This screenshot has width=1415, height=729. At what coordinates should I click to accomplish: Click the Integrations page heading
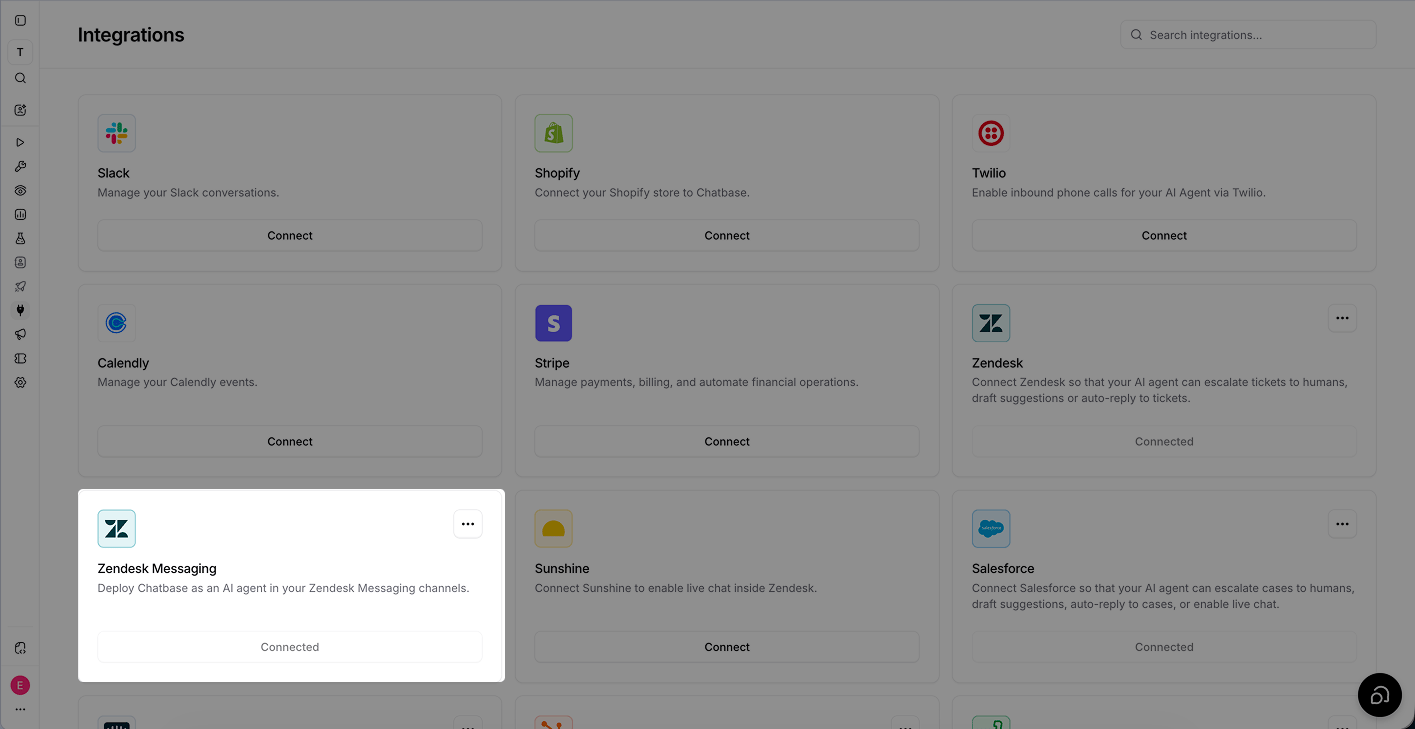[x=131, y=35]
